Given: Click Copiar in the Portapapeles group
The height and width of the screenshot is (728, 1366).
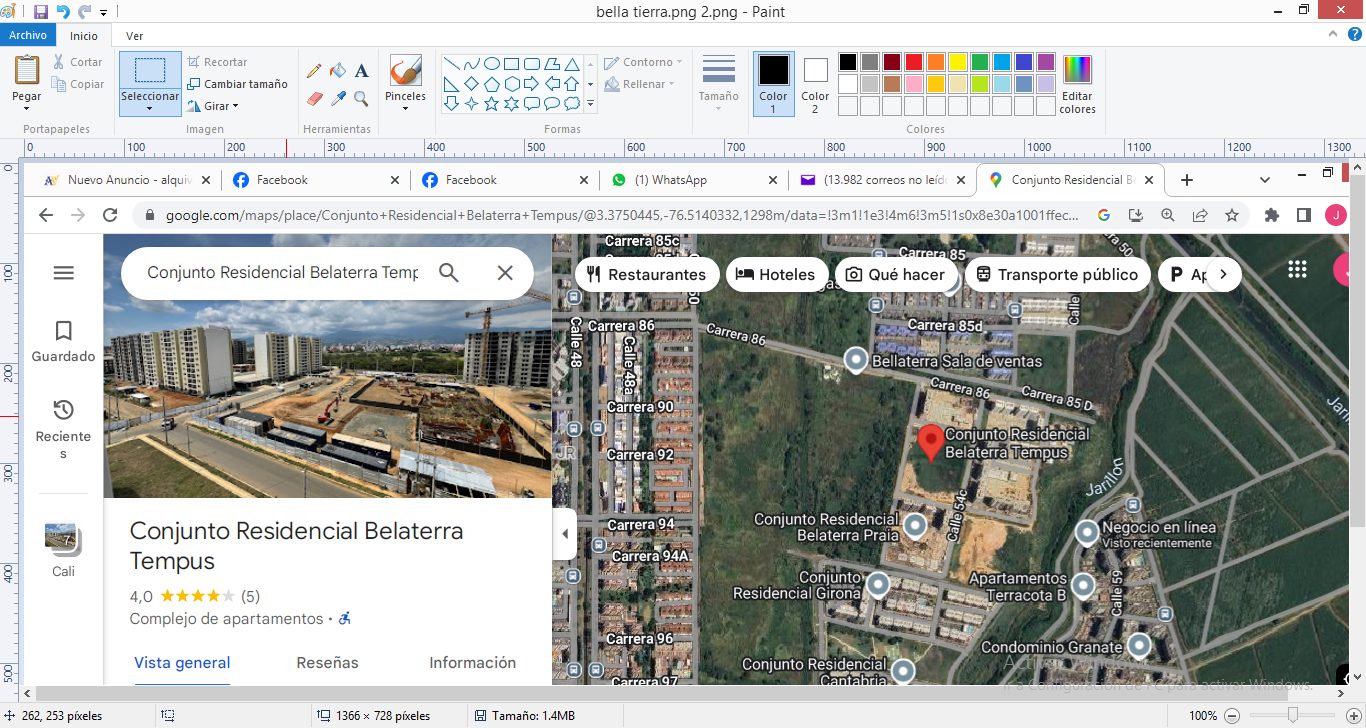Looking at the screenshot, I should [78, 84].
